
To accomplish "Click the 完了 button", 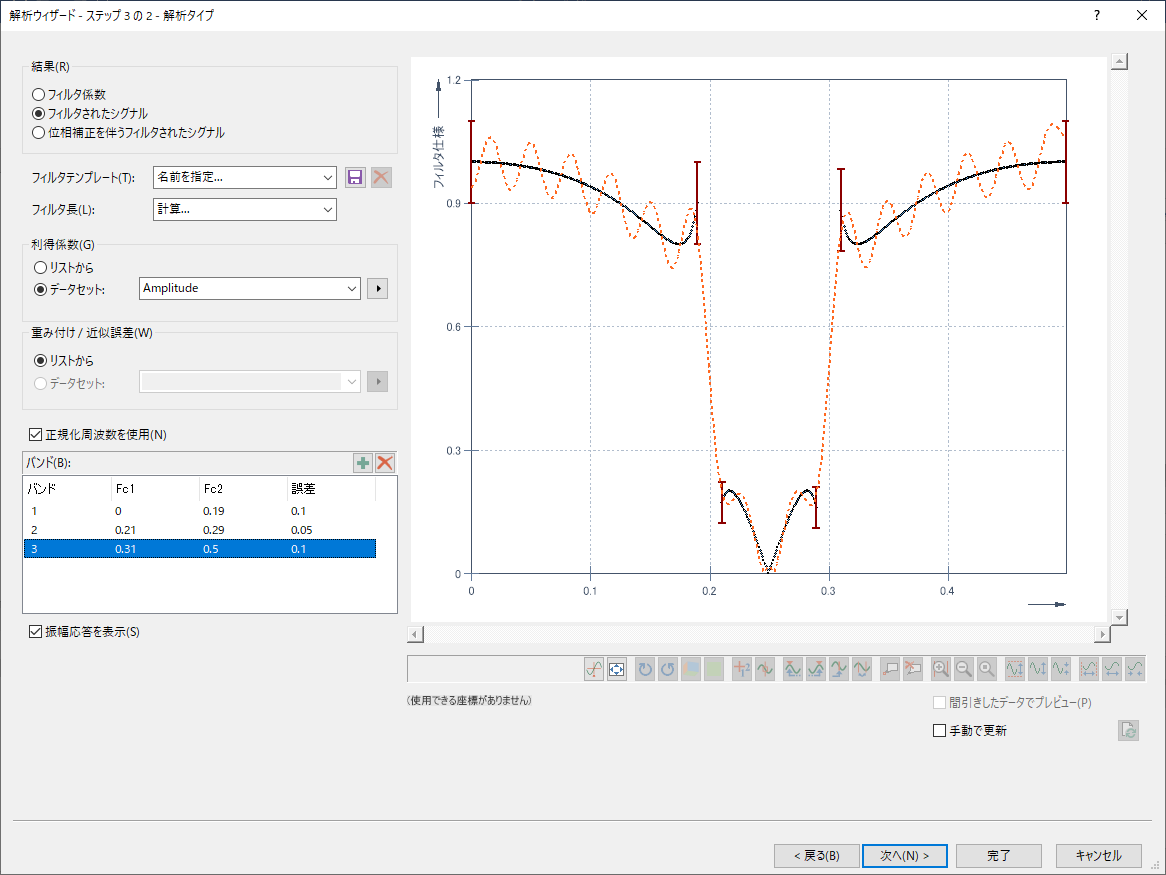I will coord(999,856).
